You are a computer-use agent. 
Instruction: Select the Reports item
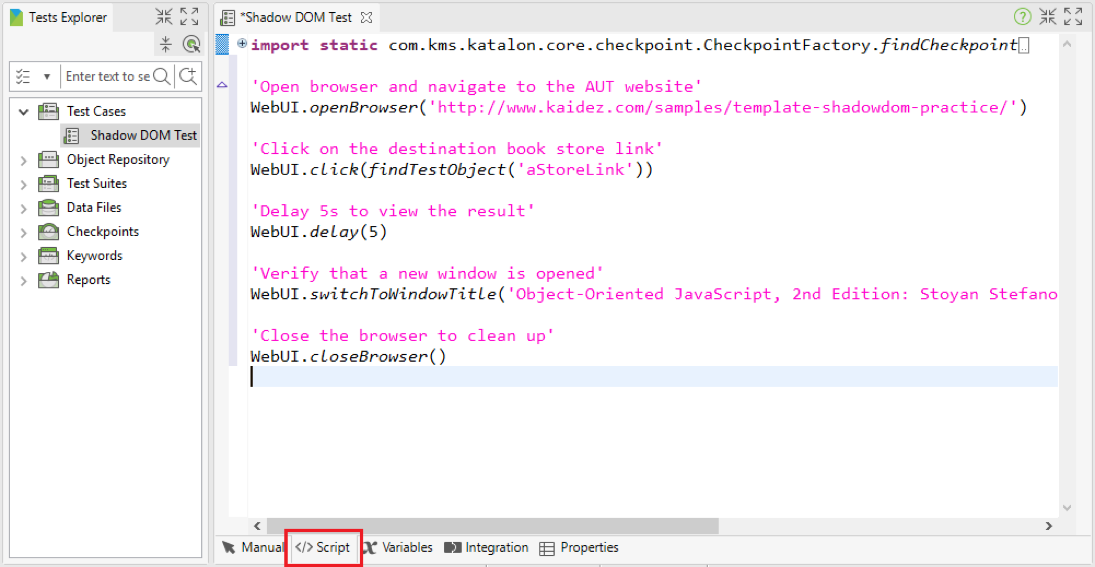(x=89, y=279)
